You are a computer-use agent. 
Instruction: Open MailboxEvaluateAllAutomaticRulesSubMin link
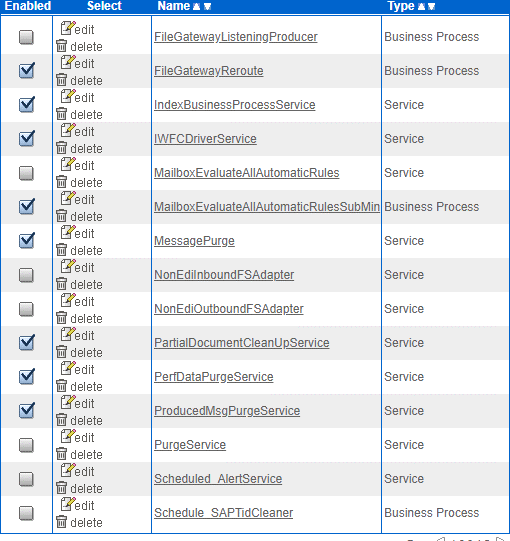267,207
